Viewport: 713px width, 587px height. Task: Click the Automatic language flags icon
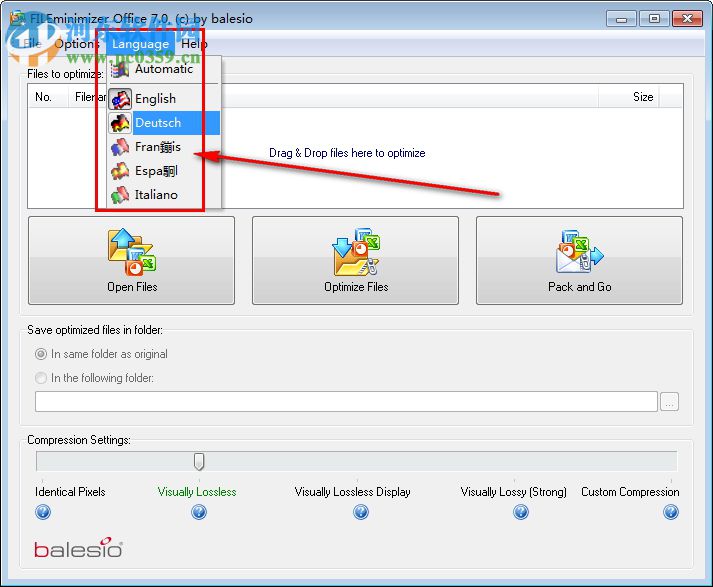click(121, 70)
